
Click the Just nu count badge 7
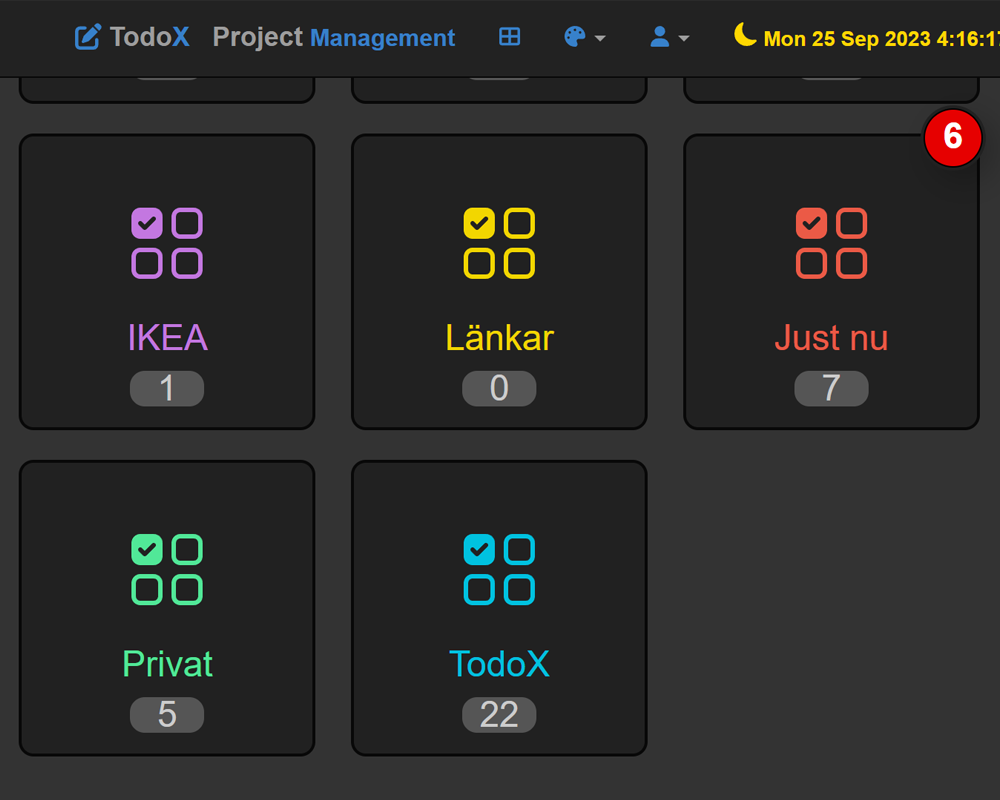[831, 388]
